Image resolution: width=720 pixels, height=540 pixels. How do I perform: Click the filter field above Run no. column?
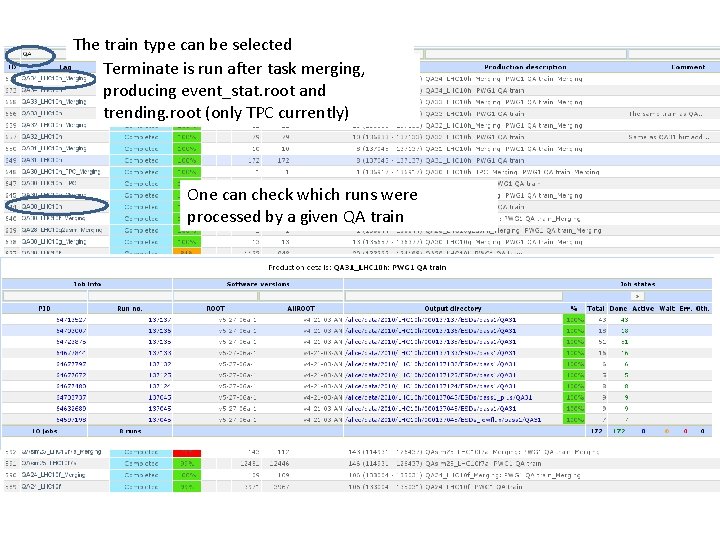tap(130, 296)
